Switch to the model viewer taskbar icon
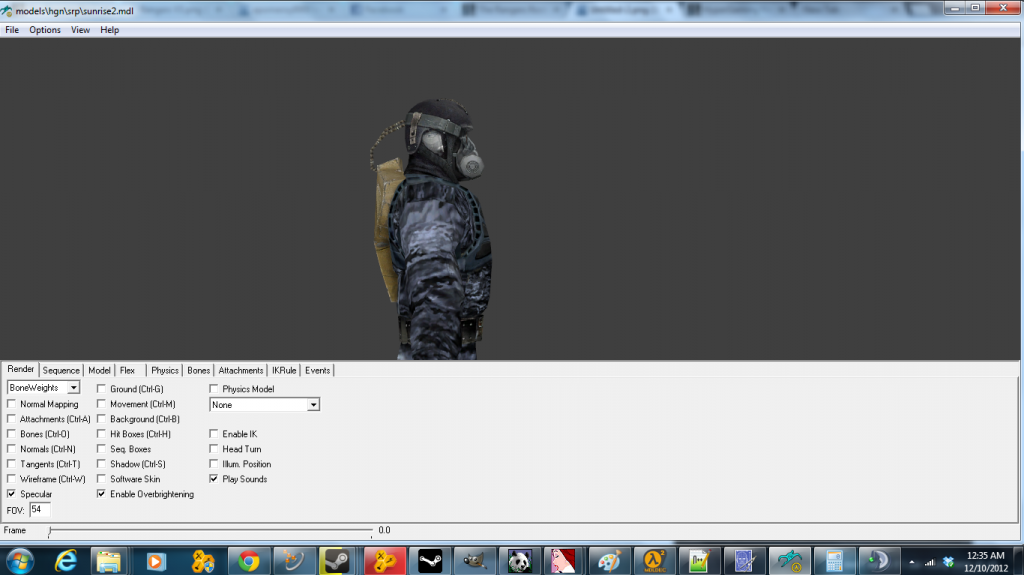This screenshot has height=575, width=1024. coord(790,561)
